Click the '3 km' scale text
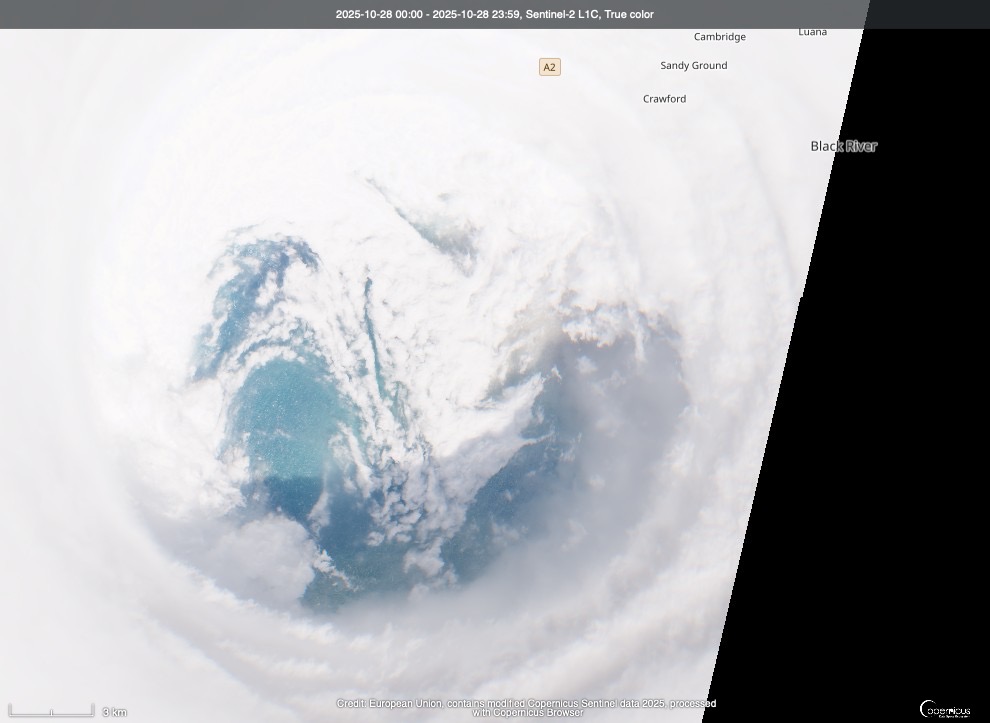The image size is (990, 723). pyautogui.click(x=115, y=712)
